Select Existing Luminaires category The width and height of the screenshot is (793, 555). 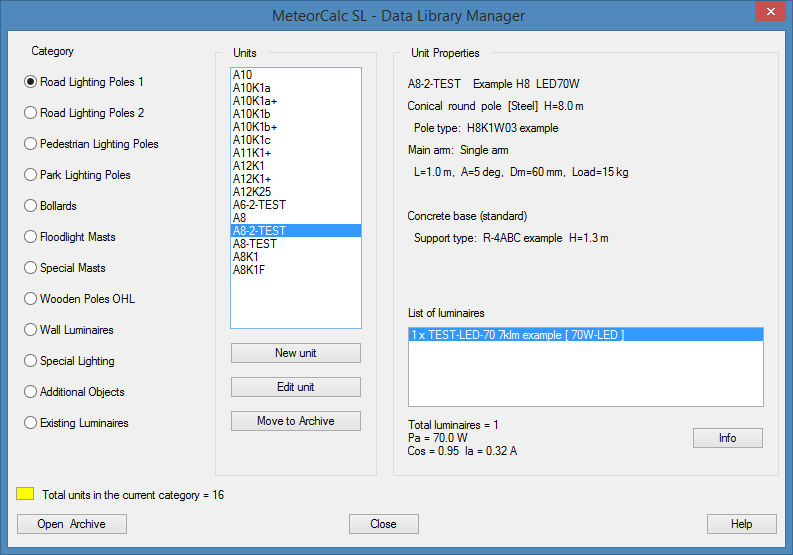click(x=76, y=423)
